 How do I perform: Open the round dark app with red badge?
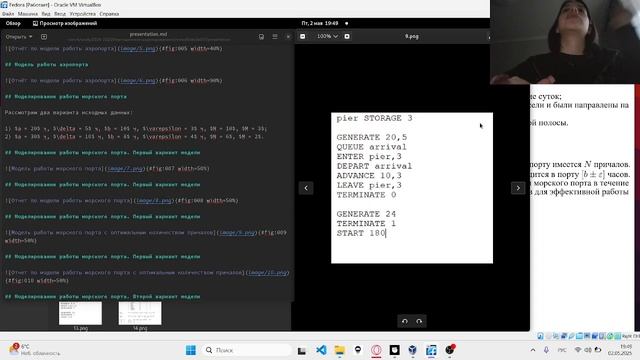450,350
